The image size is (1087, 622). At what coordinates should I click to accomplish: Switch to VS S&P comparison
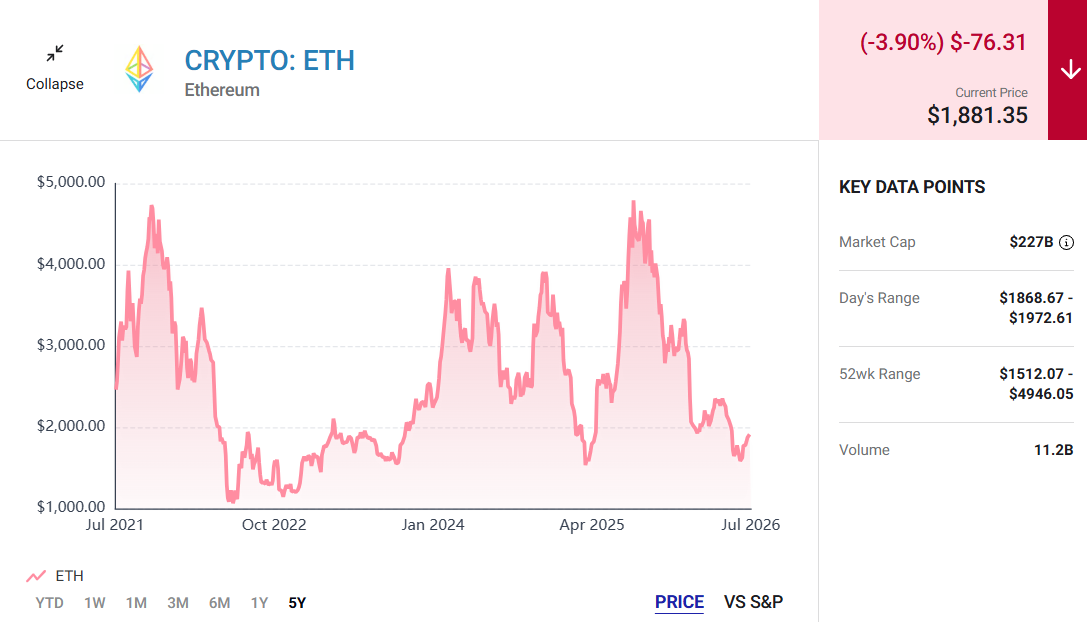tap(754, 602)
